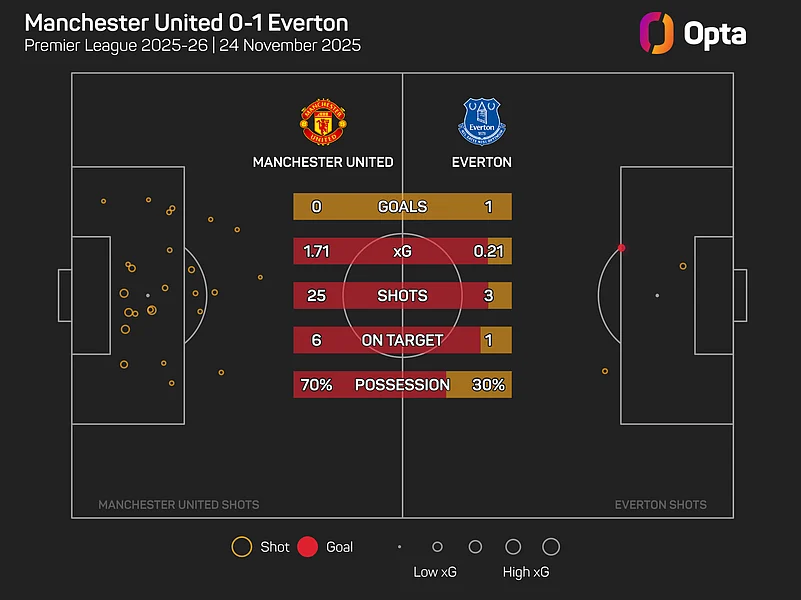Click the red Goal legend circle
Image resolution: width=801 pixels, height=600 pixels.
(x=307, y=547)
